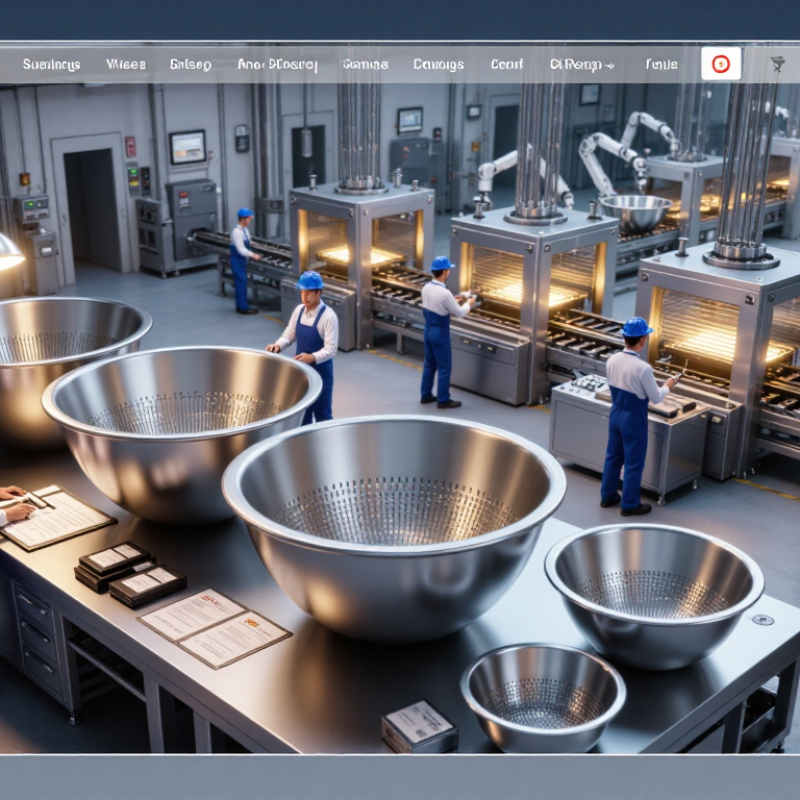
Task: Select the 'Gnlsep' navigation item
Action: [190, 65]
